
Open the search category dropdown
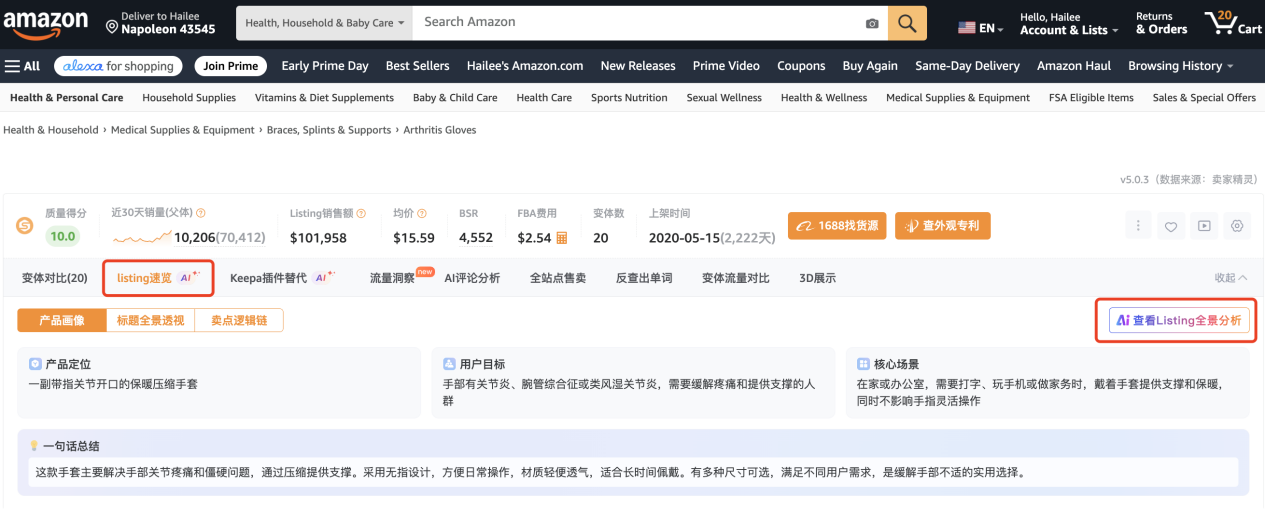coord(325,22)
